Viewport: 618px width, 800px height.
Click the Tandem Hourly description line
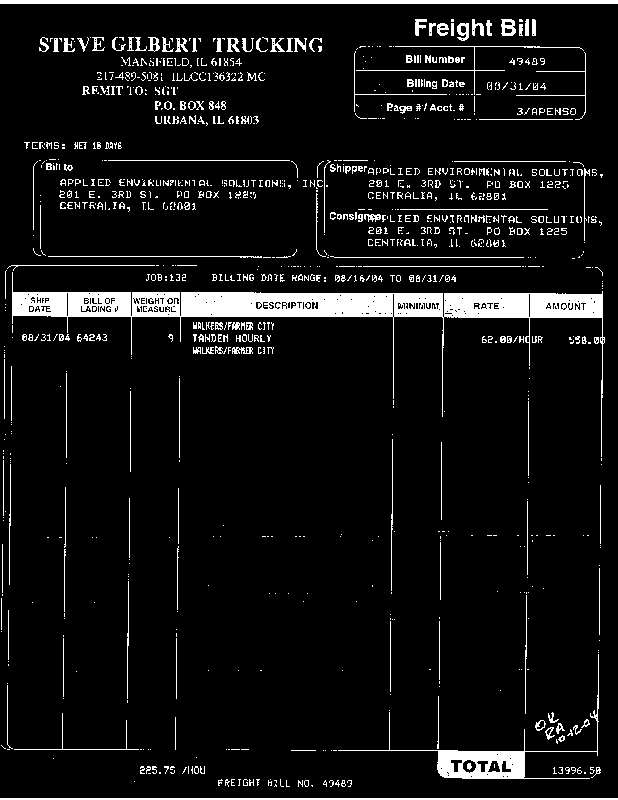point(232,338)
